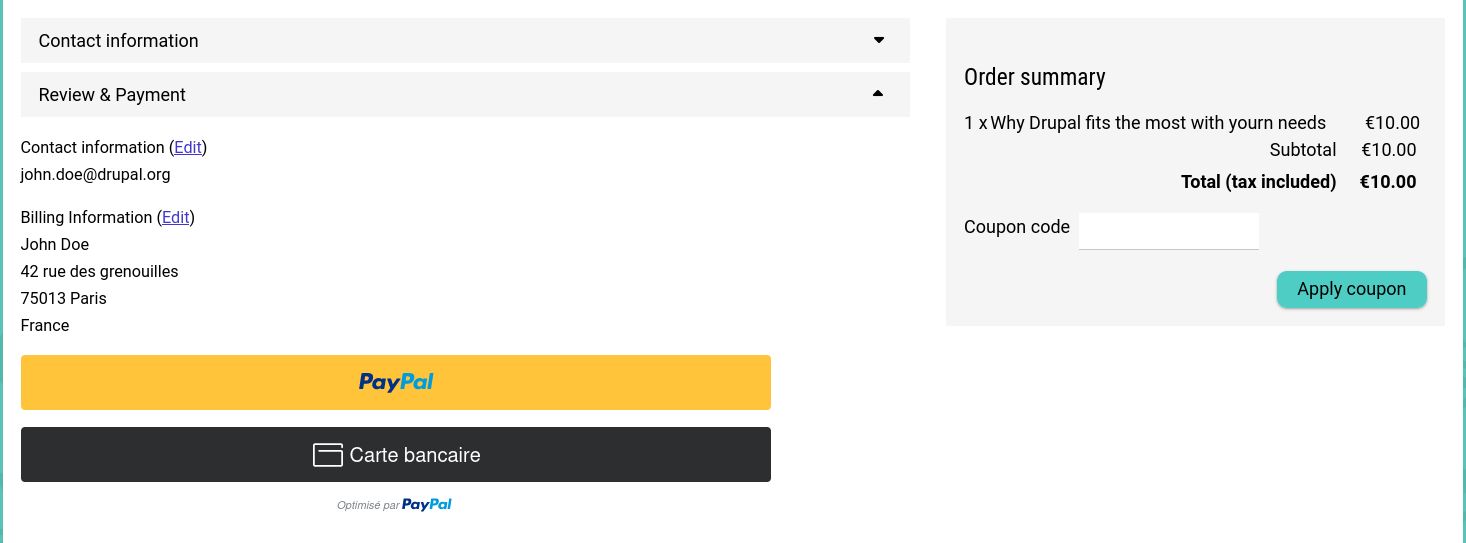Click the PayPal logo in yellow button
This screenshot has width=1466, height=543.
[x=396, y=382]
